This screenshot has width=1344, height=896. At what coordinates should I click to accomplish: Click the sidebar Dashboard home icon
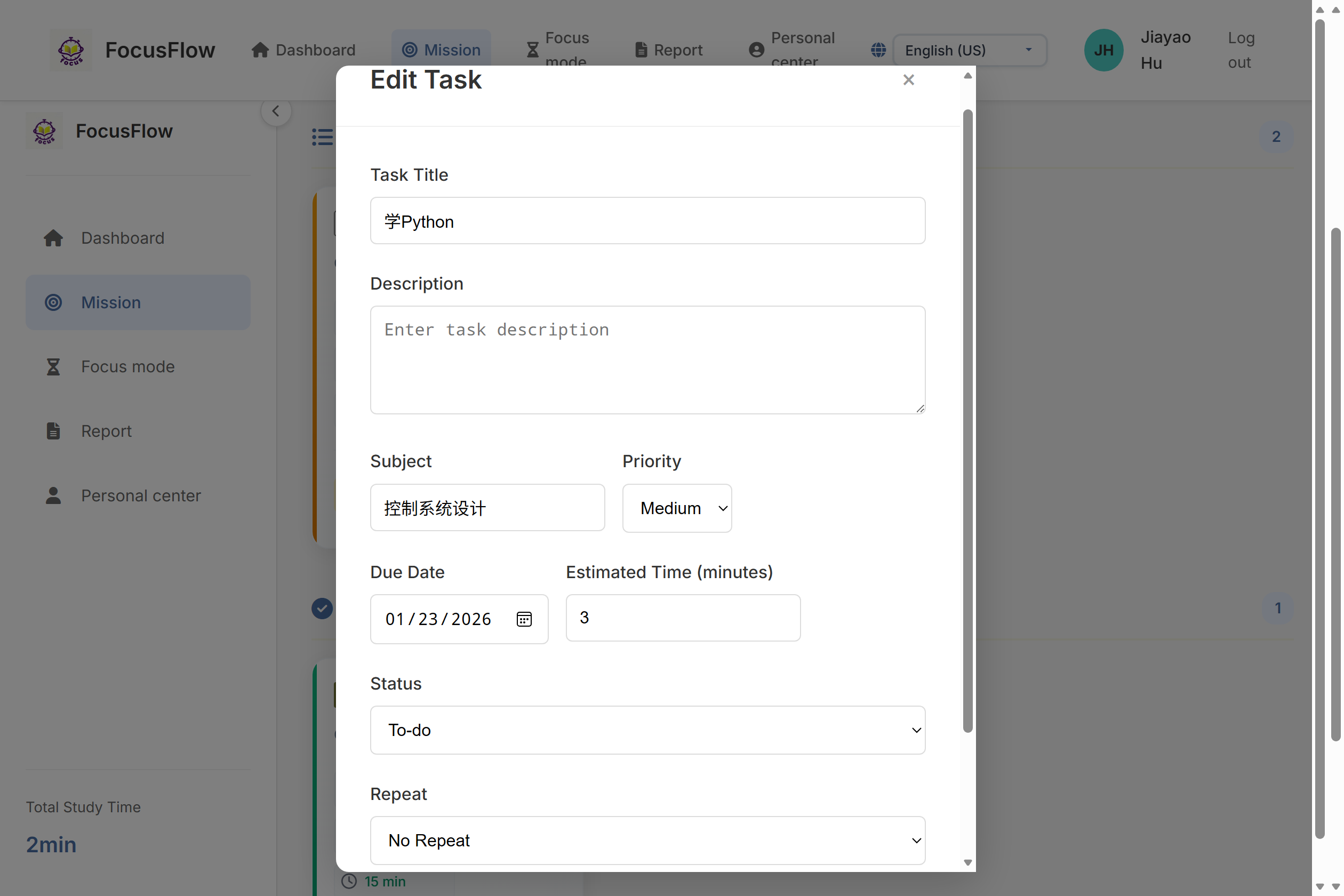coord(53,238)
